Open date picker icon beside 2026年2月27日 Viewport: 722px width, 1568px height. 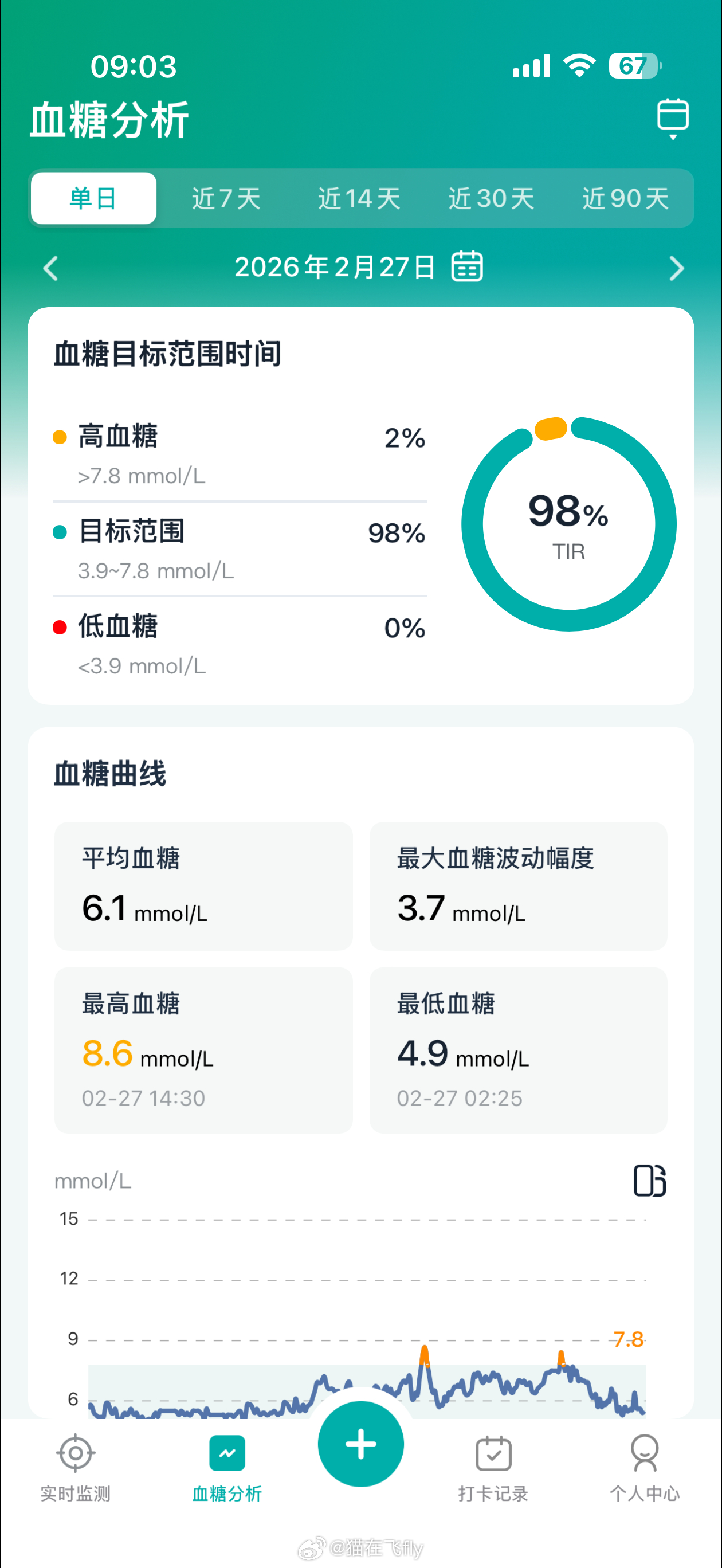pos(467,266)
